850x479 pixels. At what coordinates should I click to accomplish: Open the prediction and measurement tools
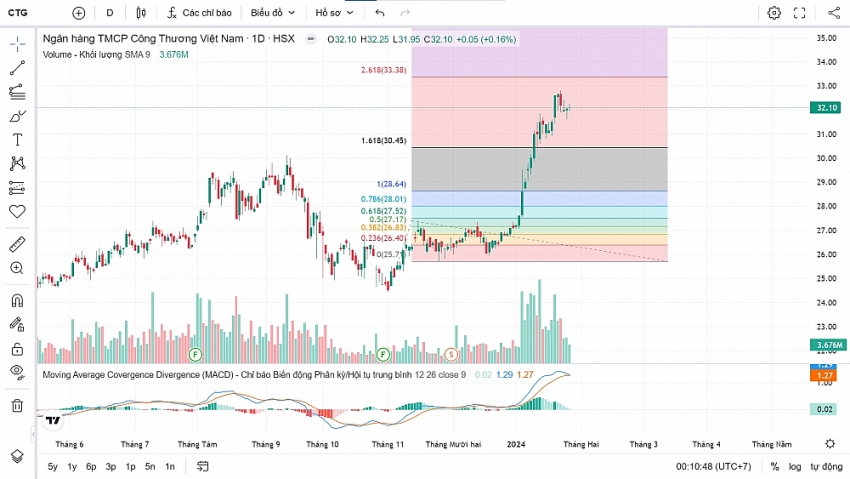point(17,188)
